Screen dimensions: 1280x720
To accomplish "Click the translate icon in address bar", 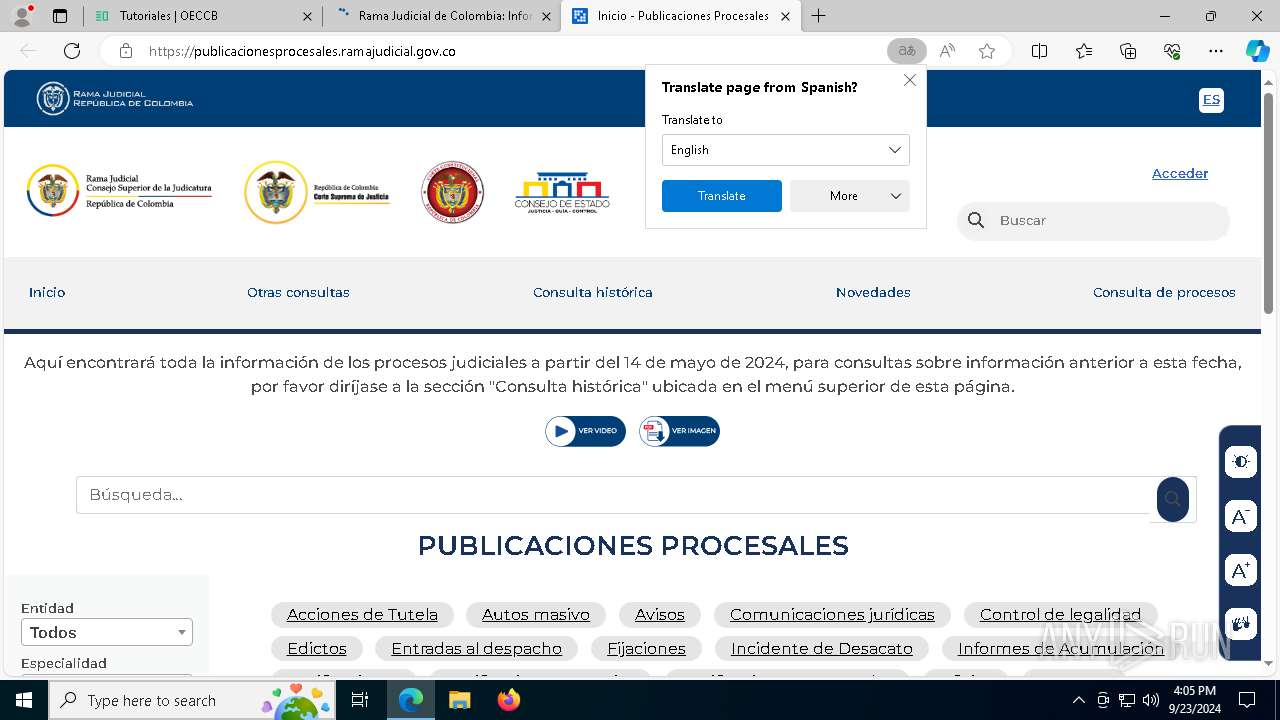I will (x=907, y=51).
